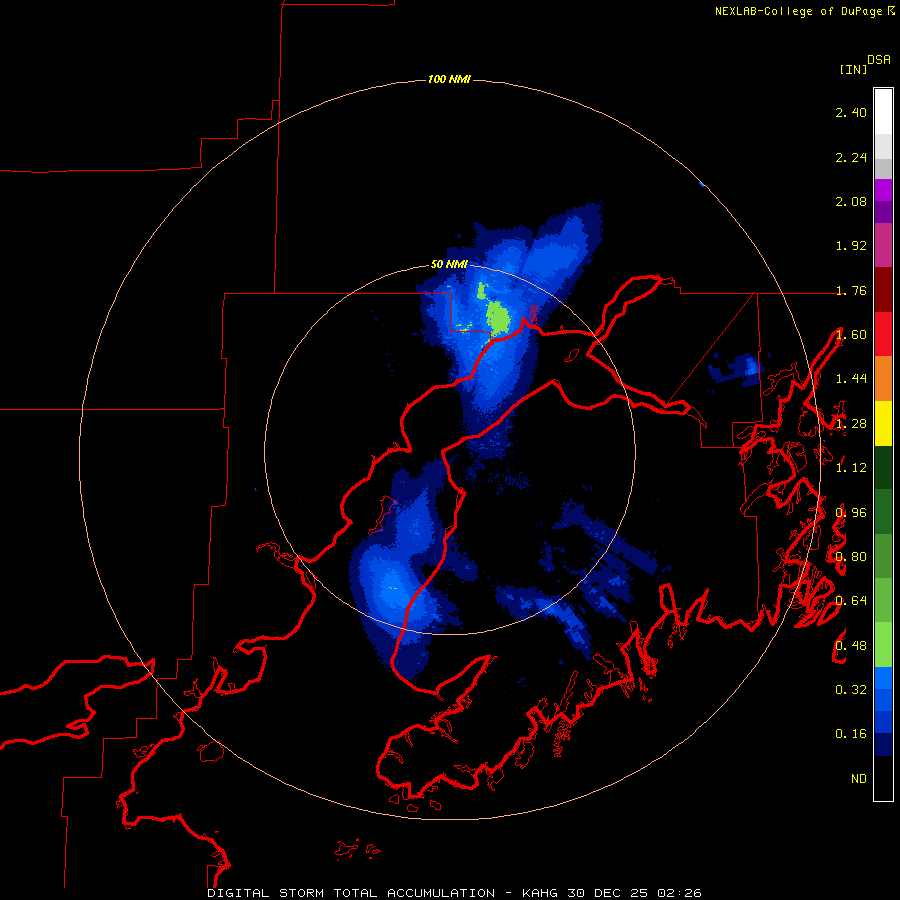Click the 1.60 legend value
Viewport: 900px width, 900px height.
click(851, 335)
